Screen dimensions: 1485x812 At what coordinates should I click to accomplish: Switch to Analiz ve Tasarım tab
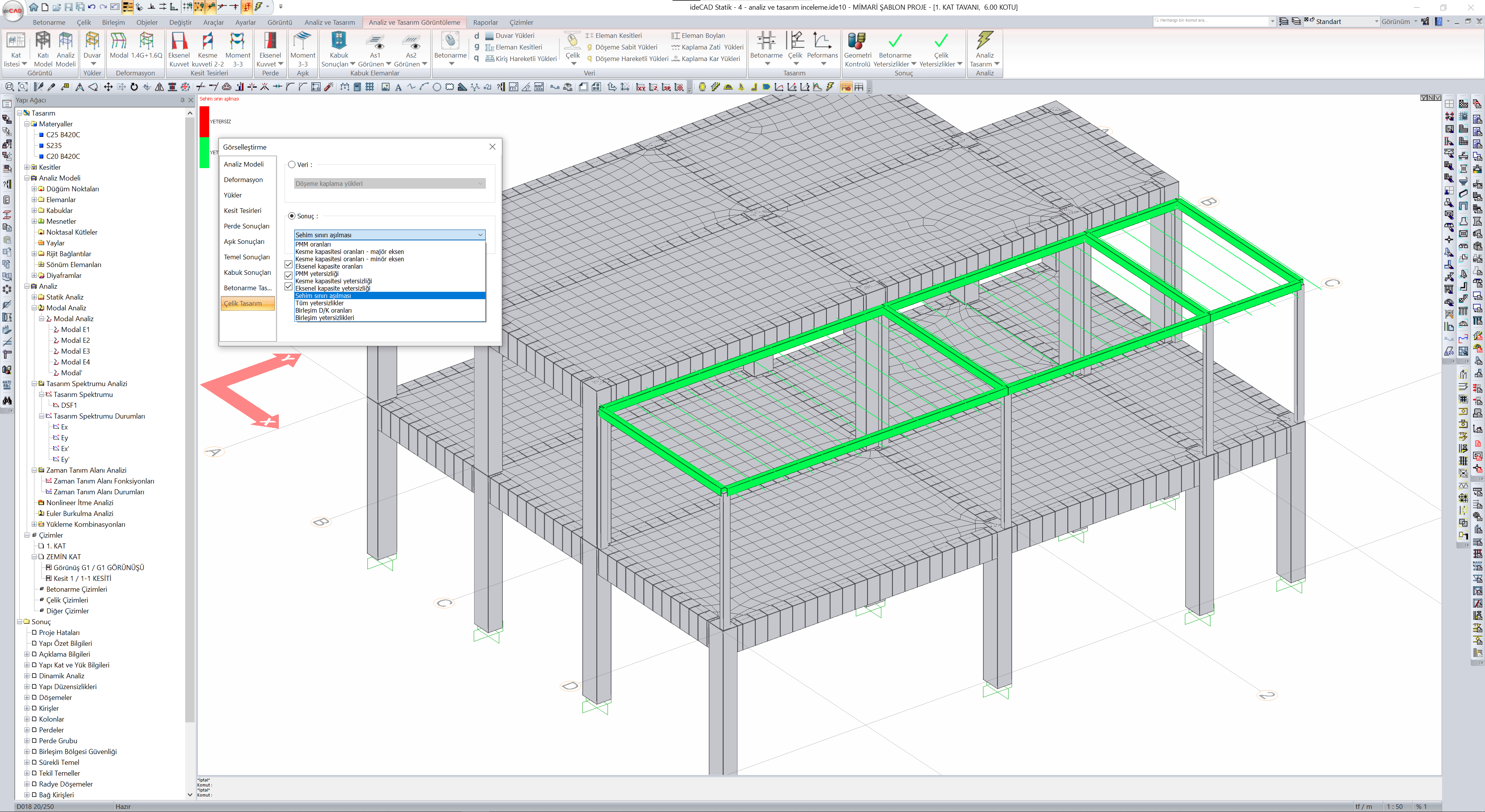pyautogui.click(x=329, y=22)
